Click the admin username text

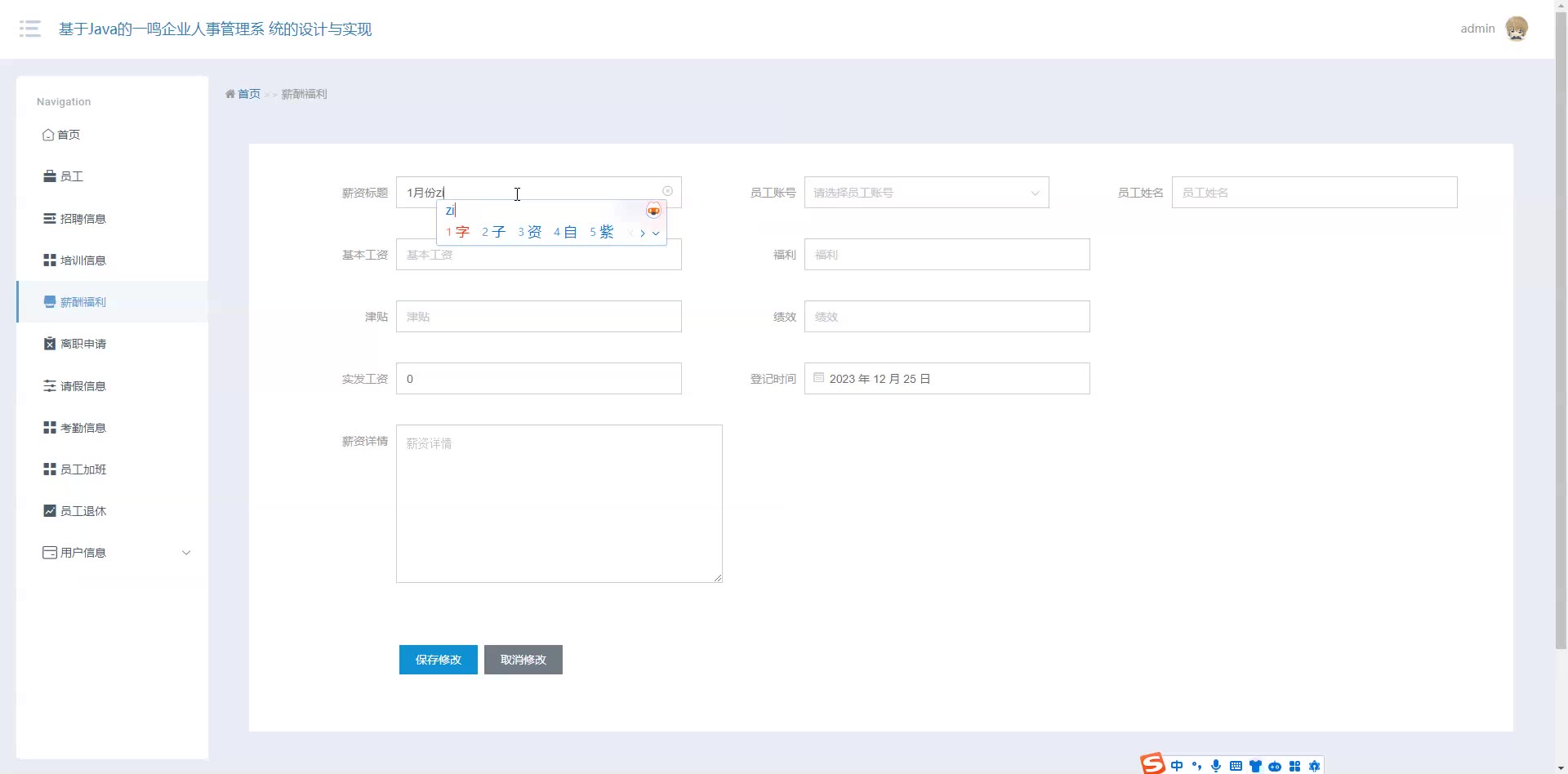(x=1477, y=29)
